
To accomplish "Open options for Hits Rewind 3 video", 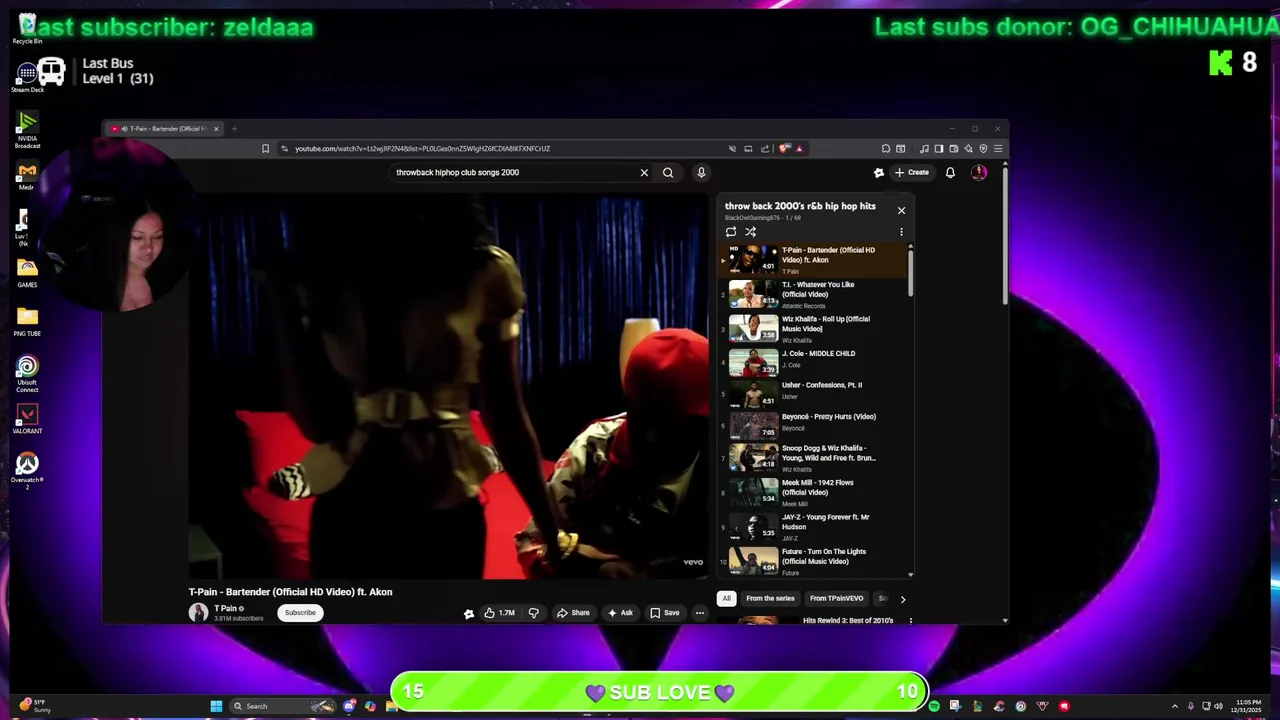I will pos(910,621).
